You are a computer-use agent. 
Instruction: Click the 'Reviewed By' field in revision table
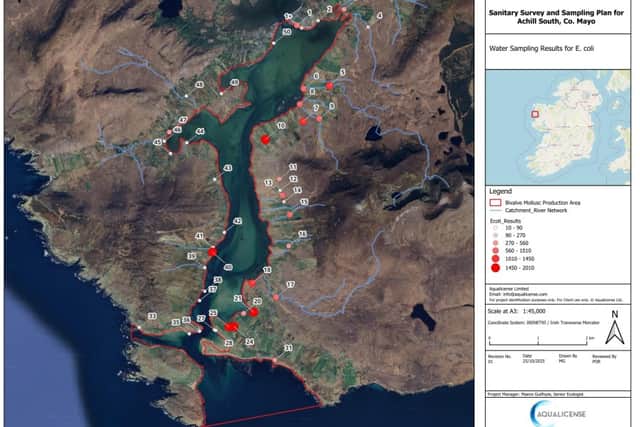pos(604,359)
